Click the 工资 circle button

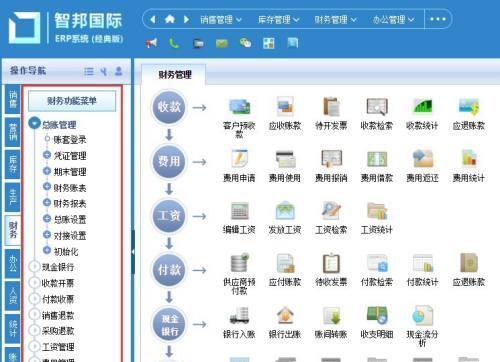point(169,216)
